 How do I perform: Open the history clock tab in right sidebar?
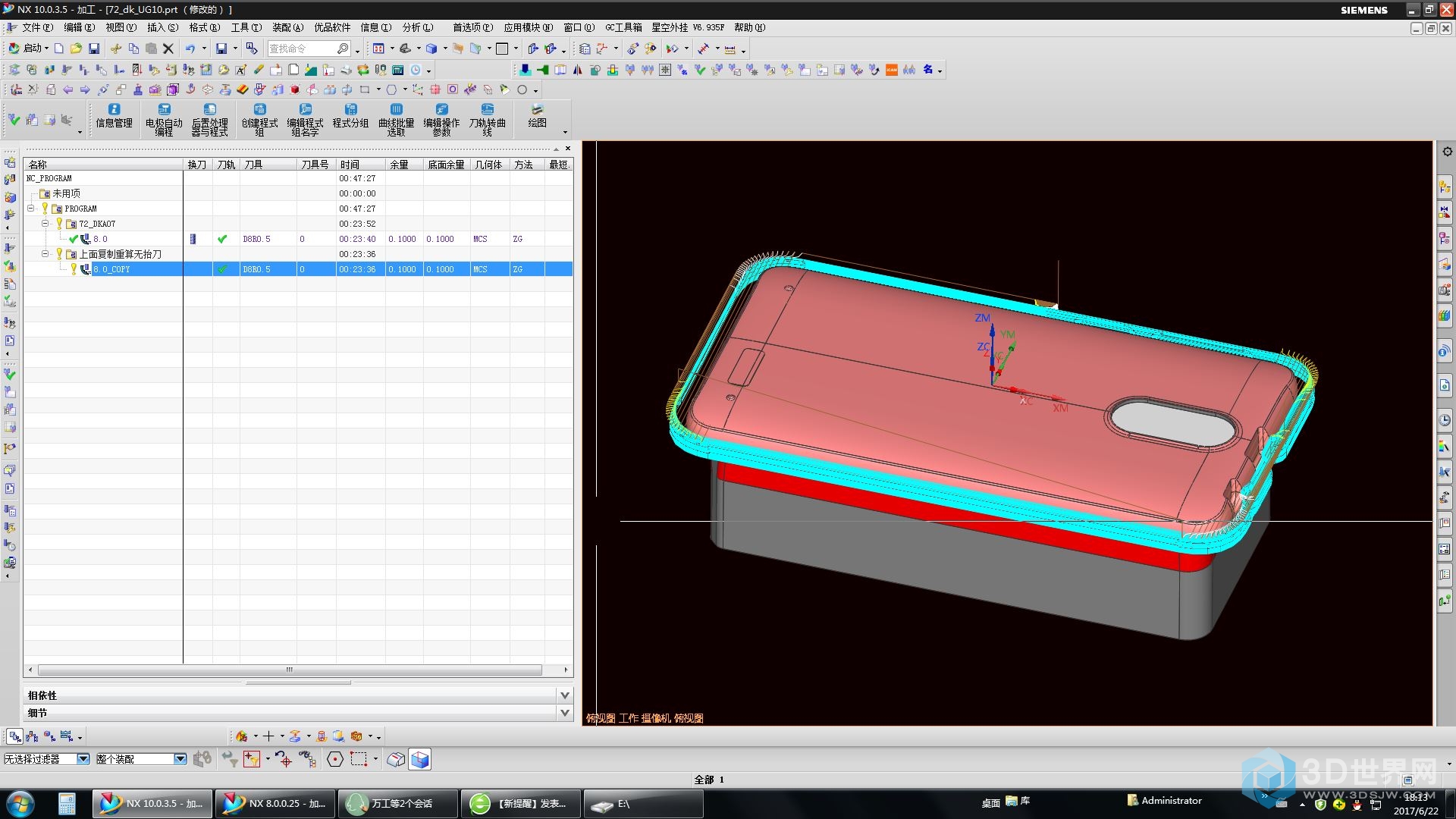tap(1445, 420)
